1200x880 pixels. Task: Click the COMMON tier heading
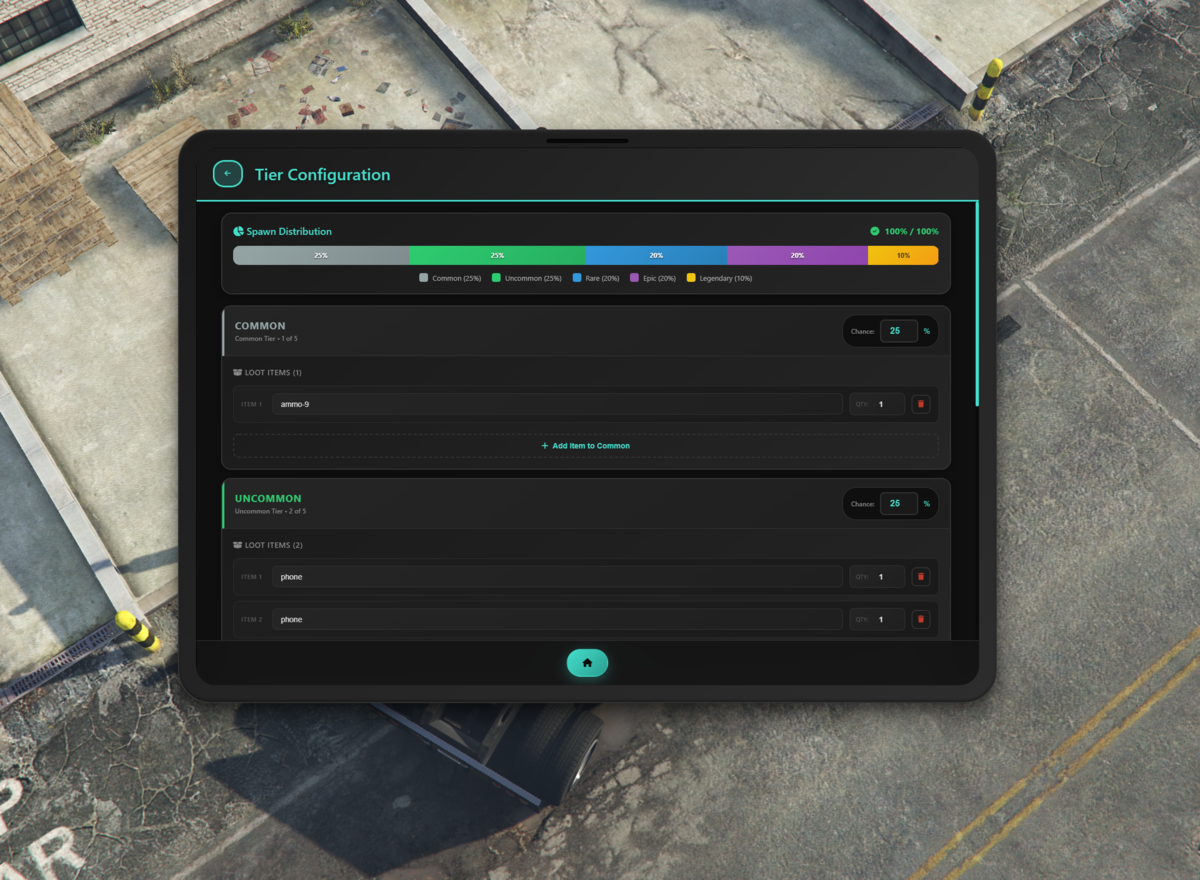tap(260, 326)
